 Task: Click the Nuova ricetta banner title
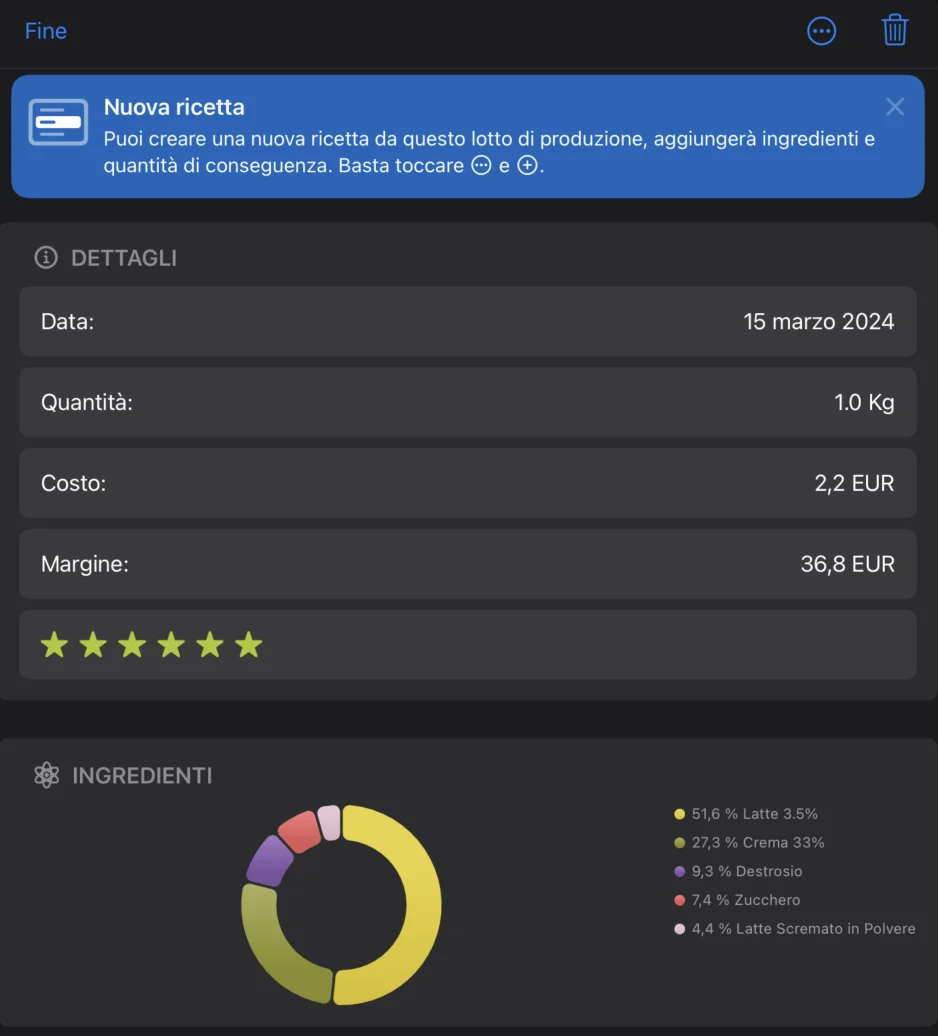point(174,107)
